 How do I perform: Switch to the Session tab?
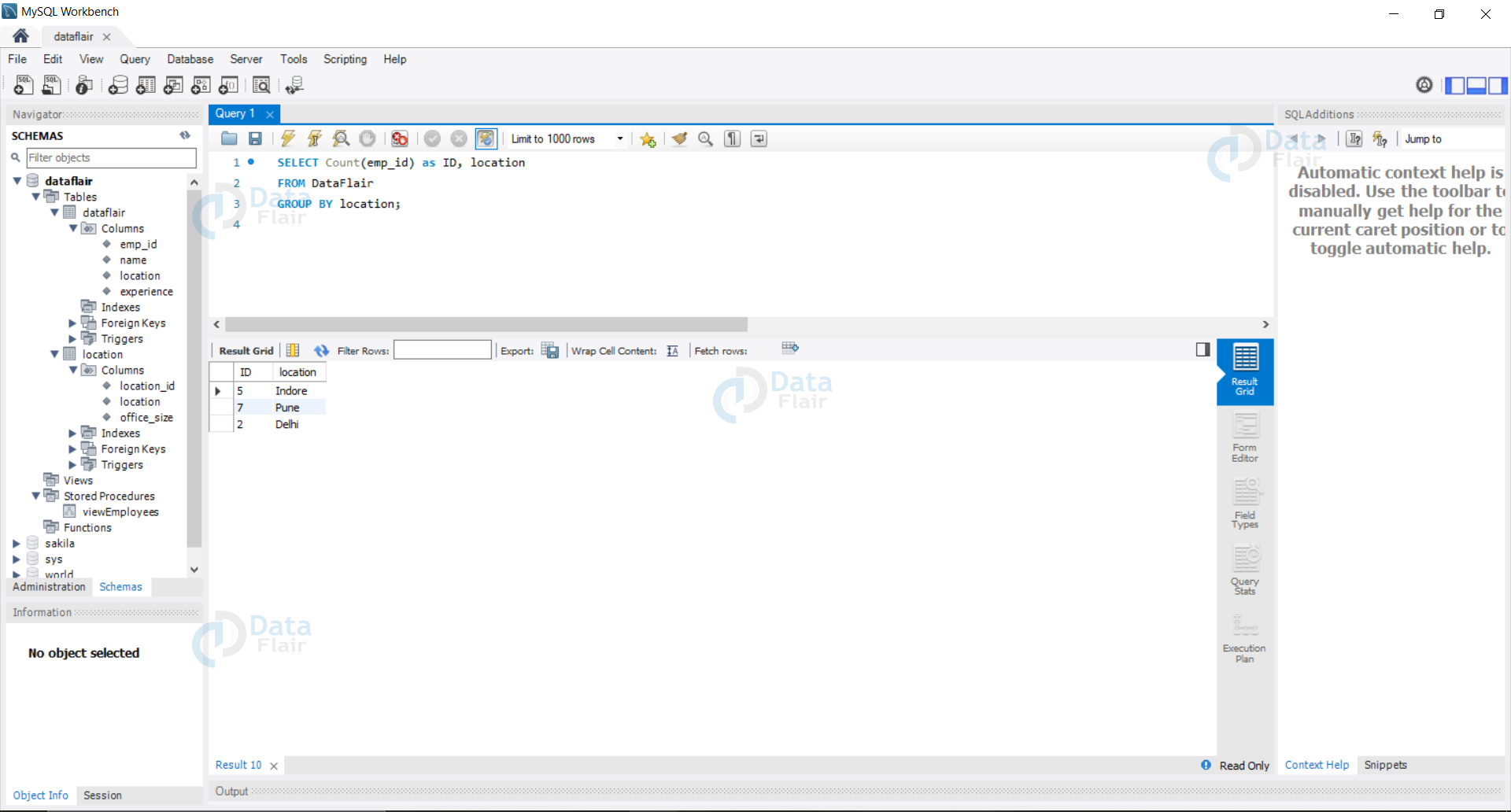[102, 795]
